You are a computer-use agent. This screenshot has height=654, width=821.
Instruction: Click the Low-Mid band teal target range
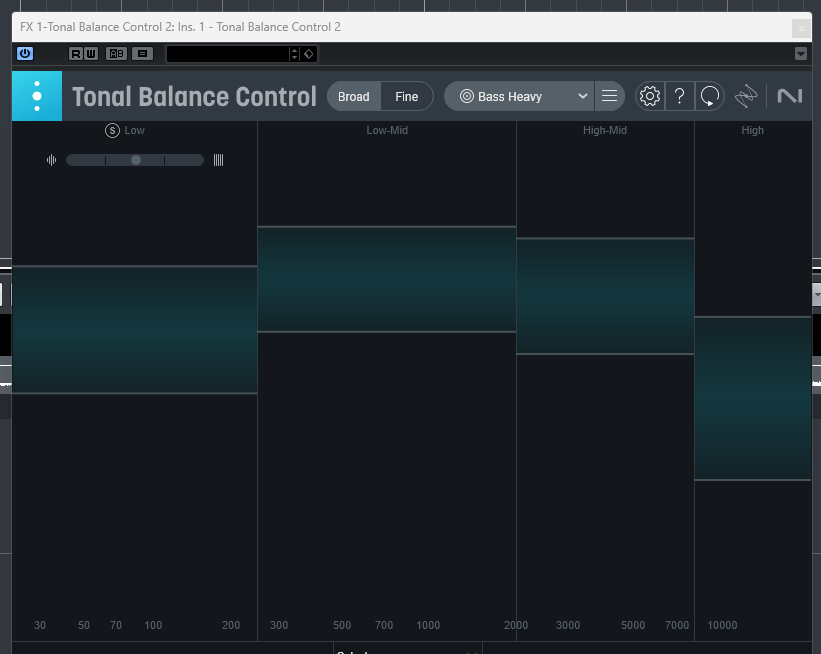coord(387,279)
